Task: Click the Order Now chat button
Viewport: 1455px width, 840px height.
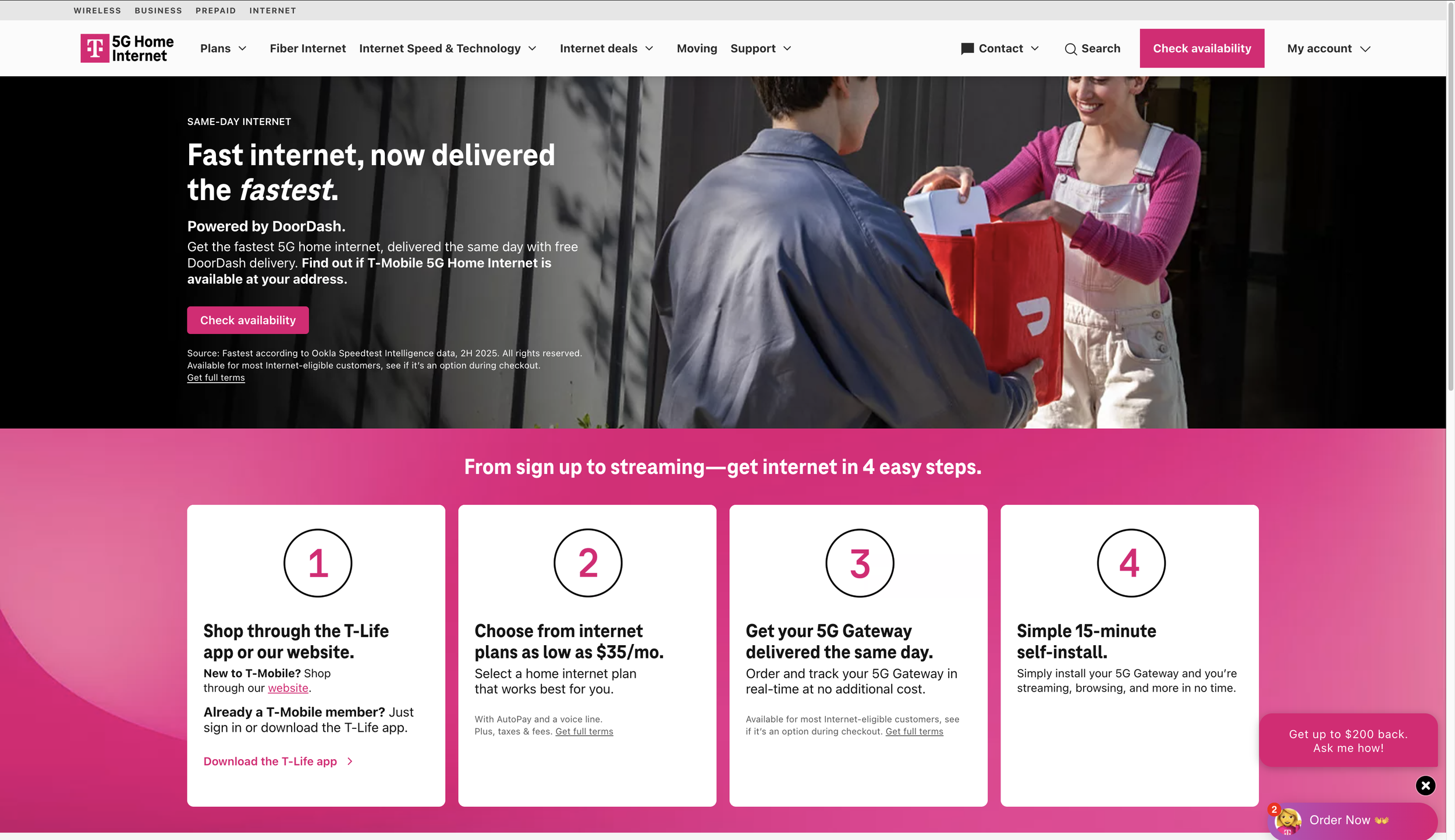Action: [1352, 821]
